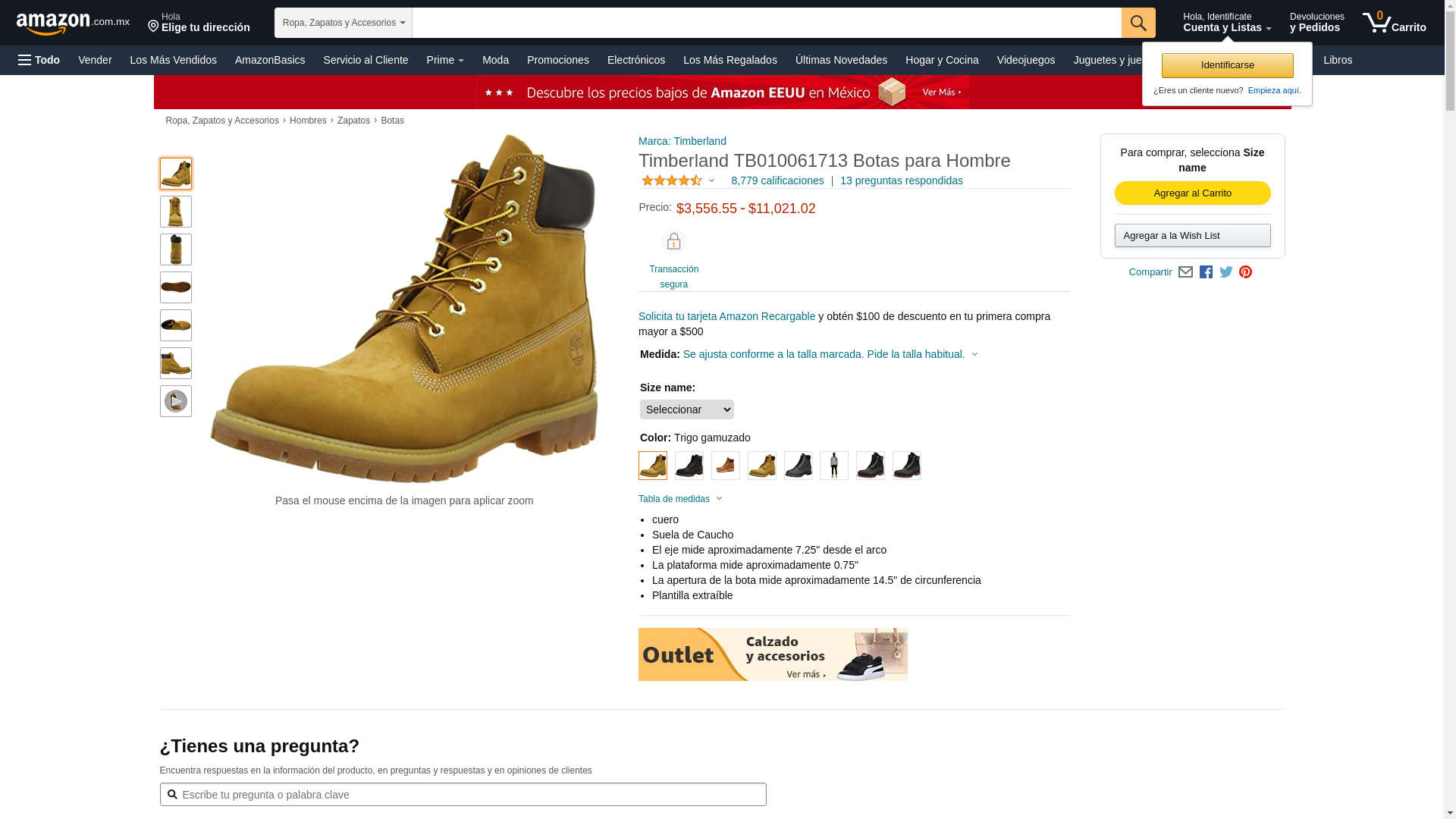Select the orange-brown boot color swatch
Image resolution: width=1456 pixels, height=819 pixels.
[726, 466]
